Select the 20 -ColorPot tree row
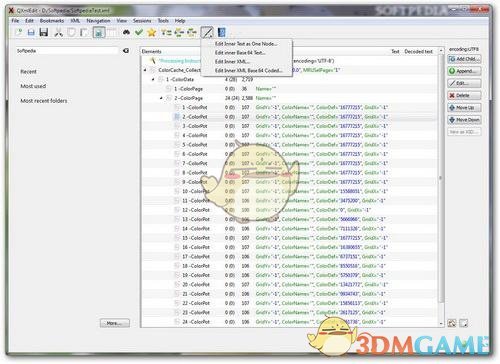500x364 pixels. [290, 284]
